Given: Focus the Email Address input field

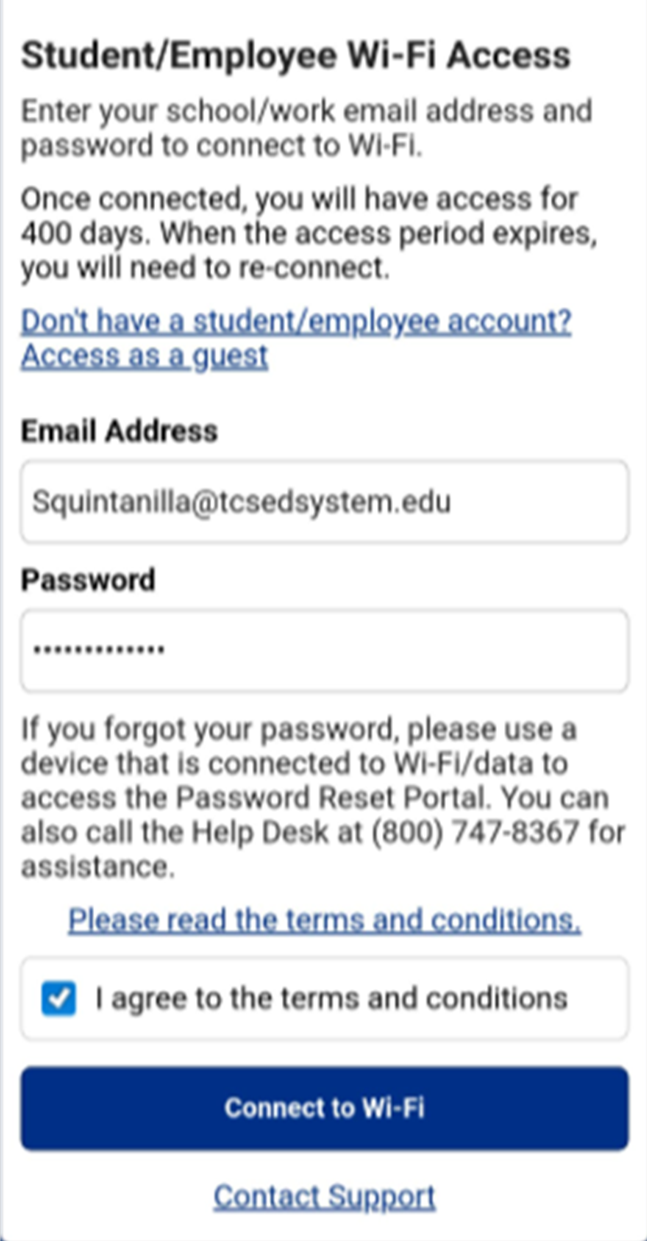Looking at the screenshot, I should coord(324,501).
